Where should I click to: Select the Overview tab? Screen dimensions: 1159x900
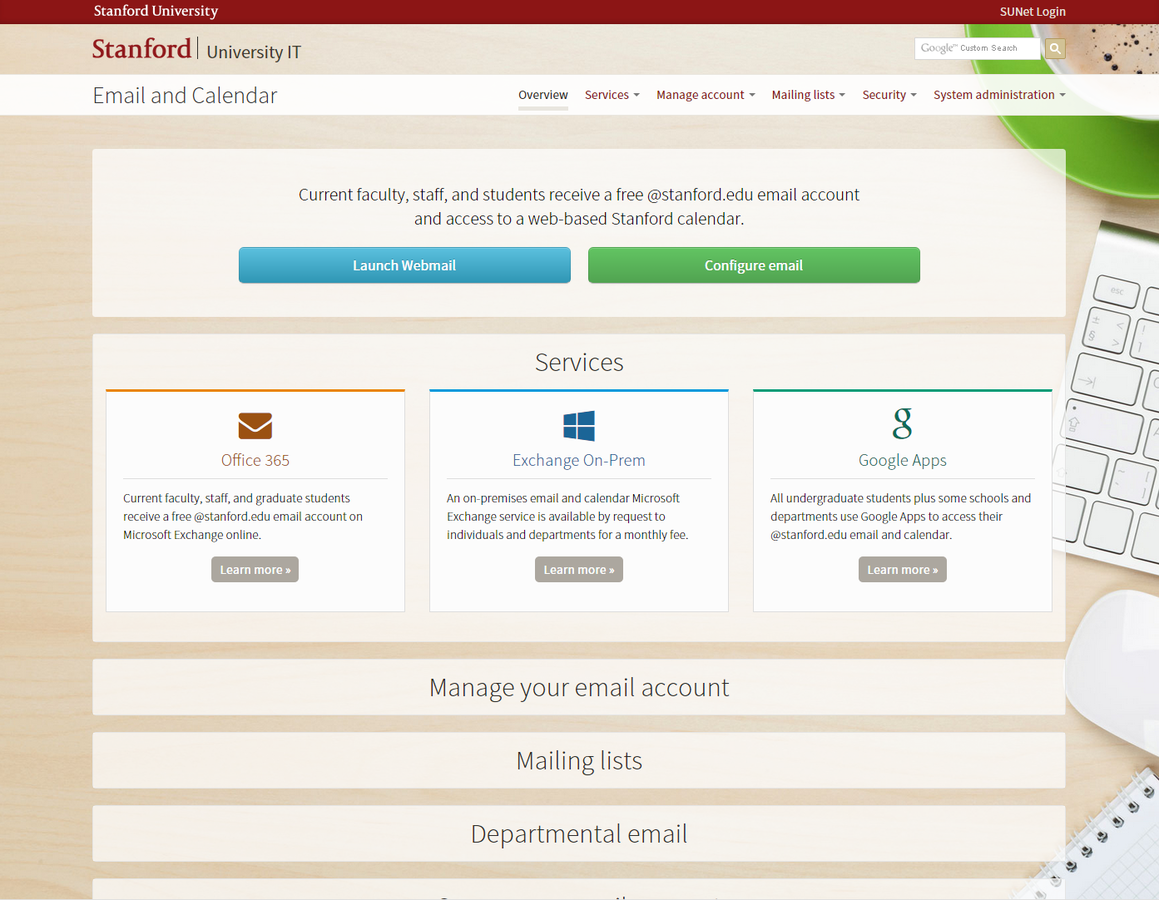pos(543,95)
